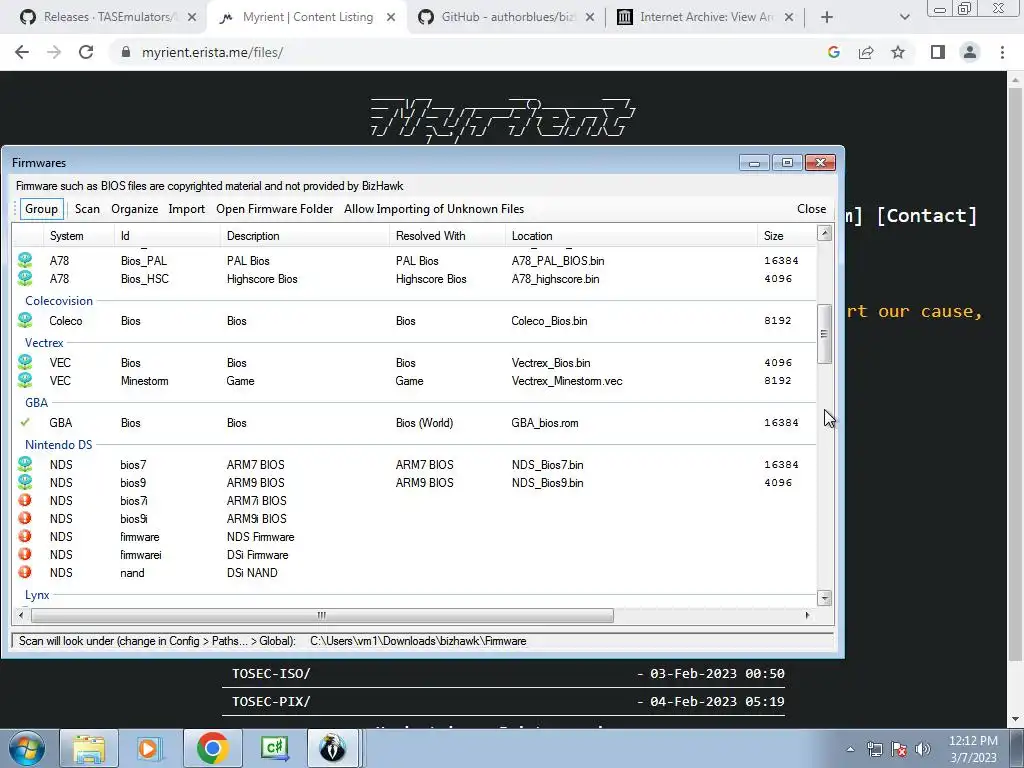Screen dimensions: 1024x768
Task: Click scroll down arrow of firmware list
Action: coord(824,598)
